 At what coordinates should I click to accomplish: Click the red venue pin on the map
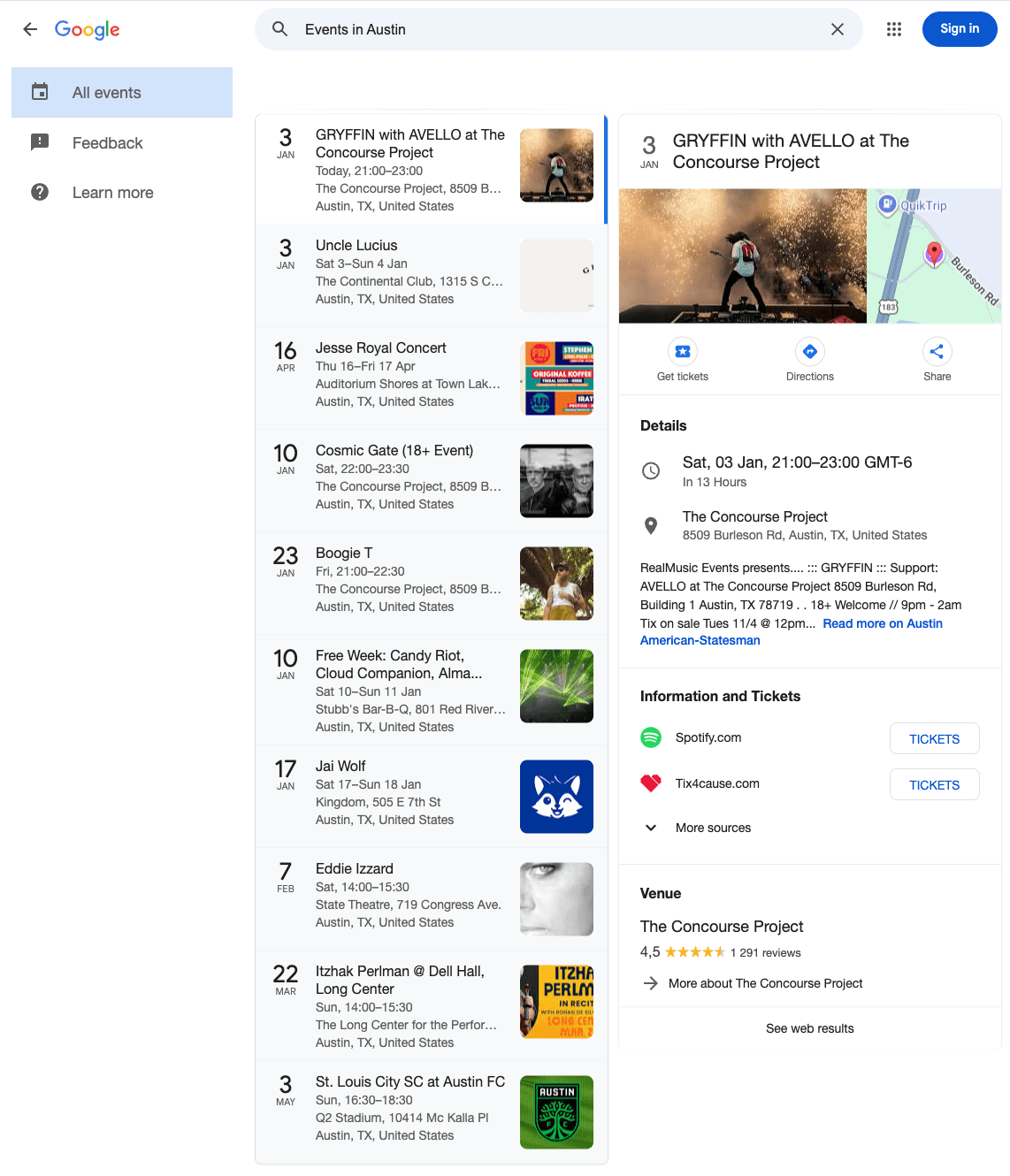934,254
